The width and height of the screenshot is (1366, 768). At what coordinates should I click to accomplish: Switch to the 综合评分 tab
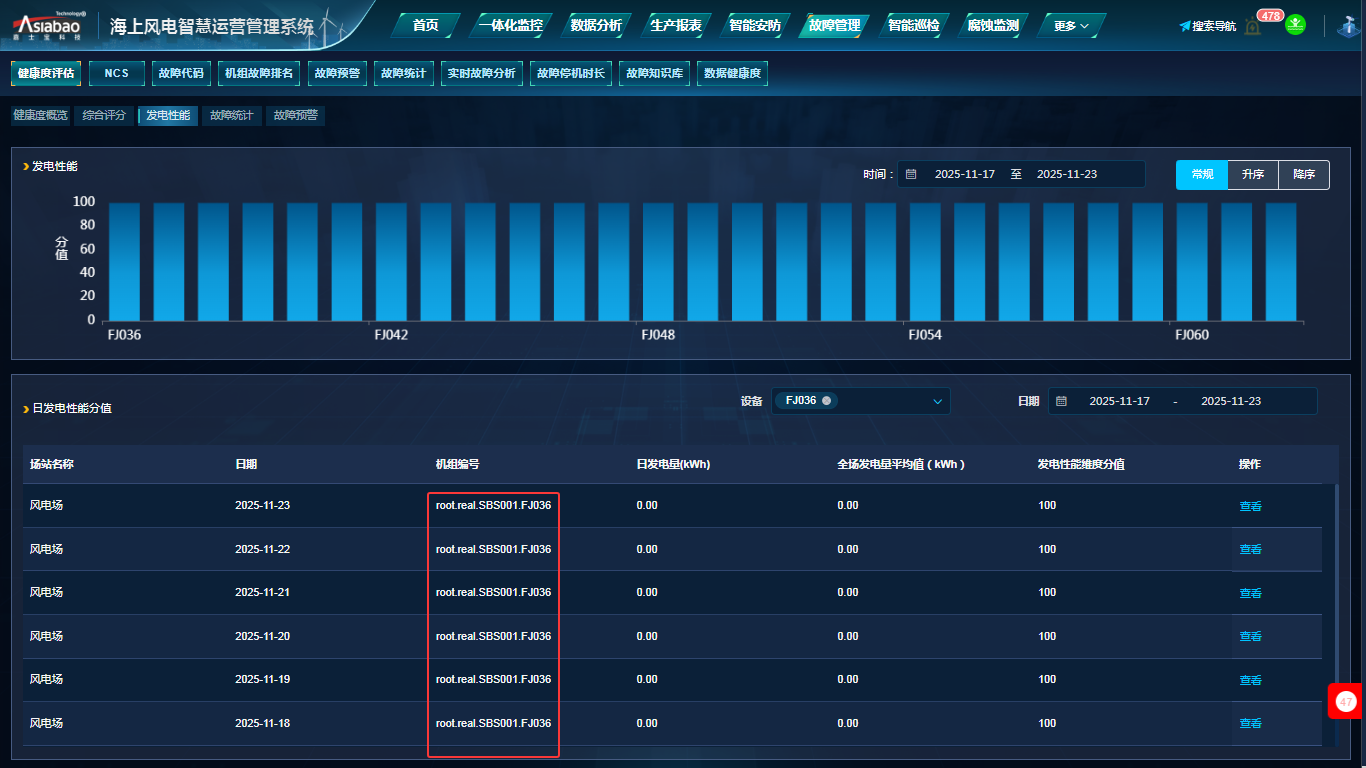tap(104, 116)
